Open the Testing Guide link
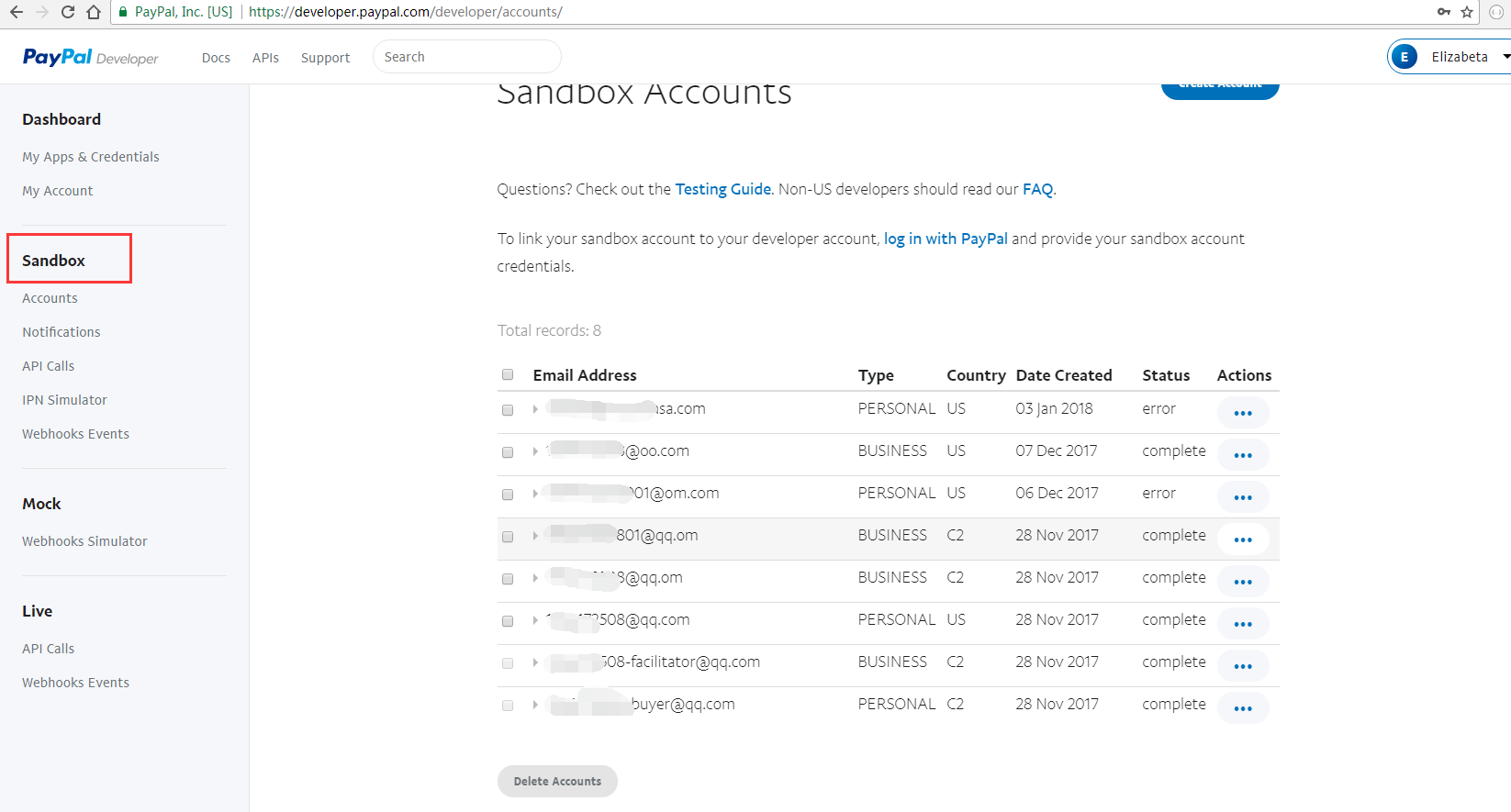 click(x=722, y=189)
